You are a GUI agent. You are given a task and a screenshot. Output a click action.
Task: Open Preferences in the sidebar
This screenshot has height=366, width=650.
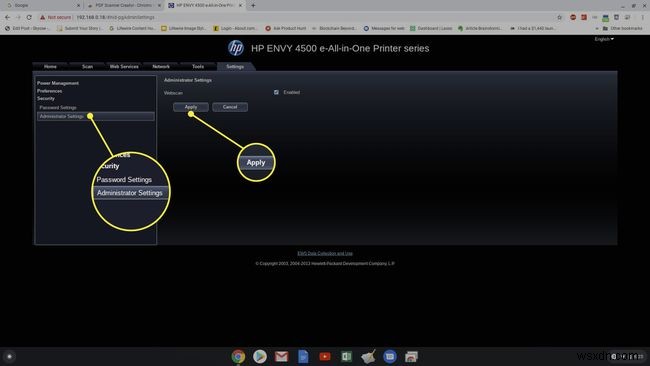click(49, 91)
